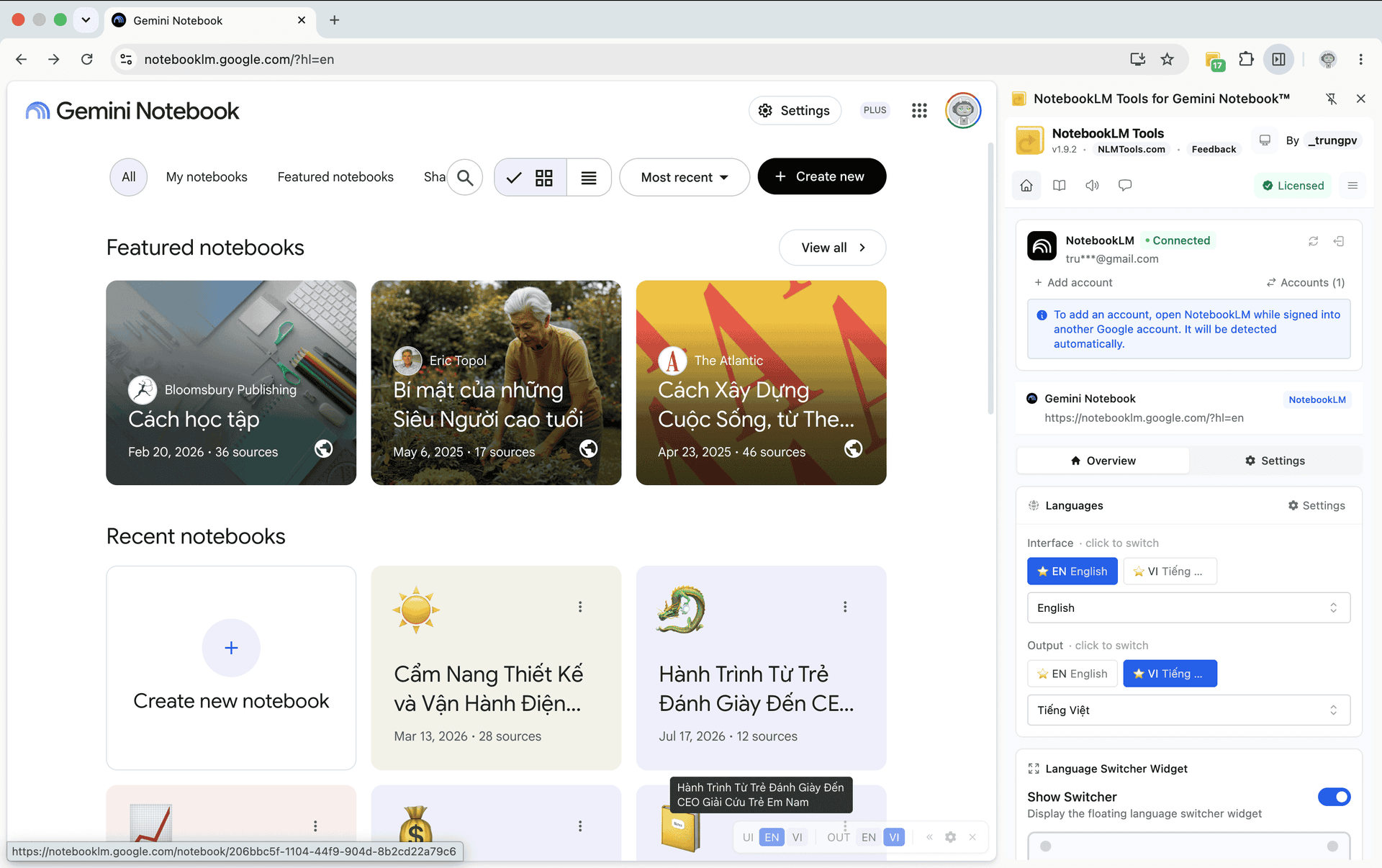Viewport: 1382px width, 868px height.
Task: Set Output language to VI Tiếng Việt
Action: (1170, 674)
